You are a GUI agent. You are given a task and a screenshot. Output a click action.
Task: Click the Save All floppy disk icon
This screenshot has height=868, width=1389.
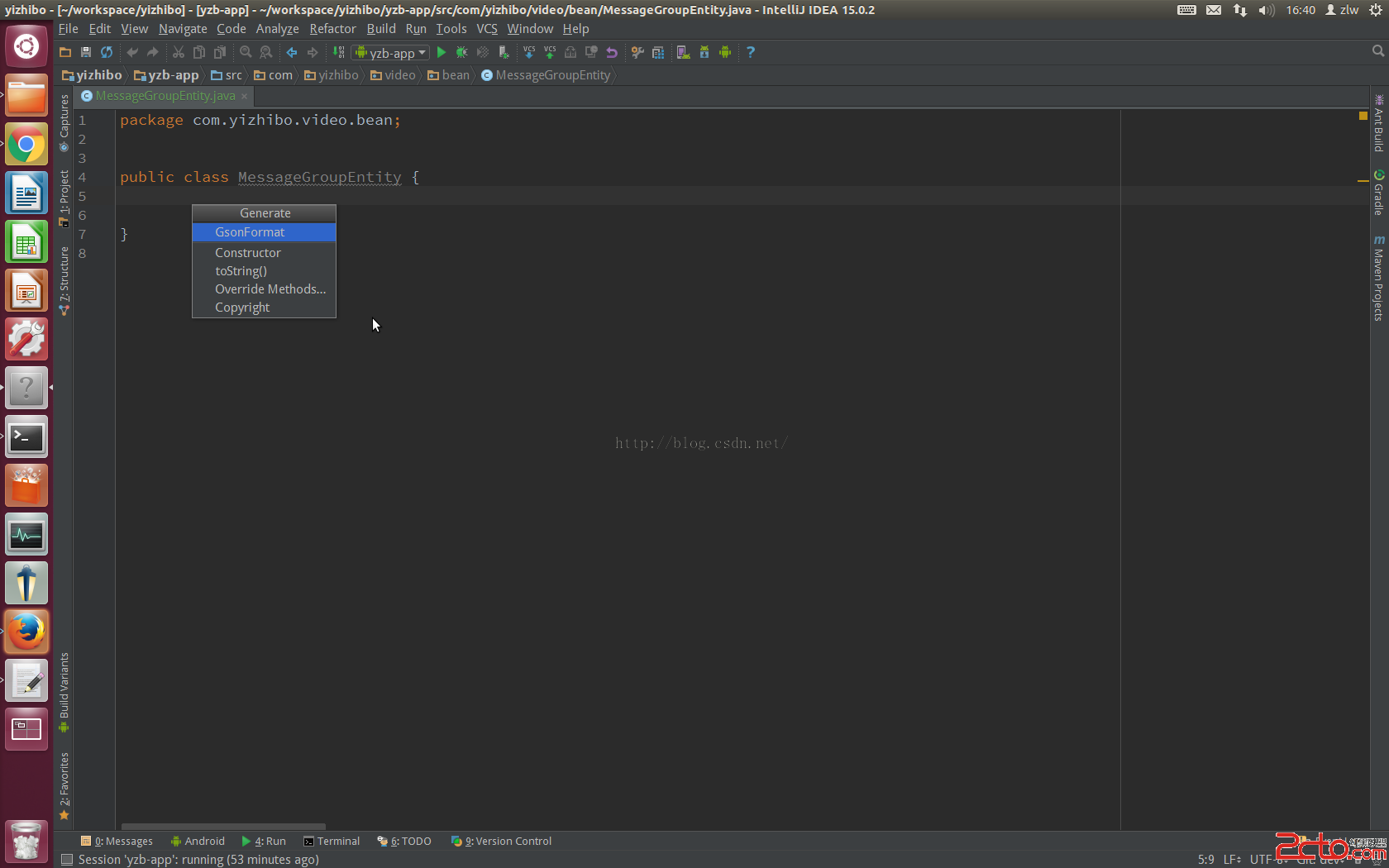point(86,52)
